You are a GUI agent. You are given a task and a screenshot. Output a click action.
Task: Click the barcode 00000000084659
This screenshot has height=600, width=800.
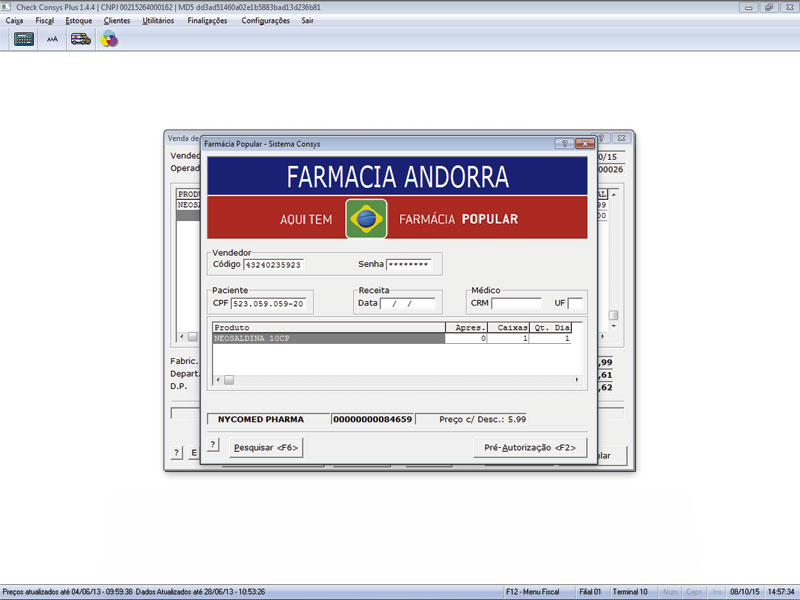[372, 419]
